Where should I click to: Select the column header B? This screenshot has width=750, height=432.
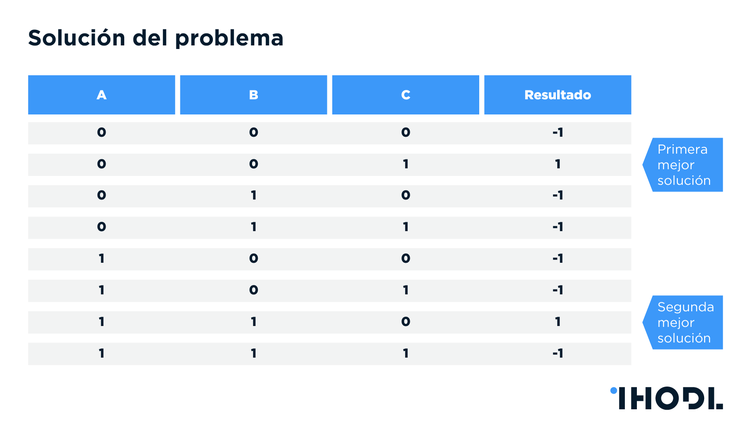(253, 95)
